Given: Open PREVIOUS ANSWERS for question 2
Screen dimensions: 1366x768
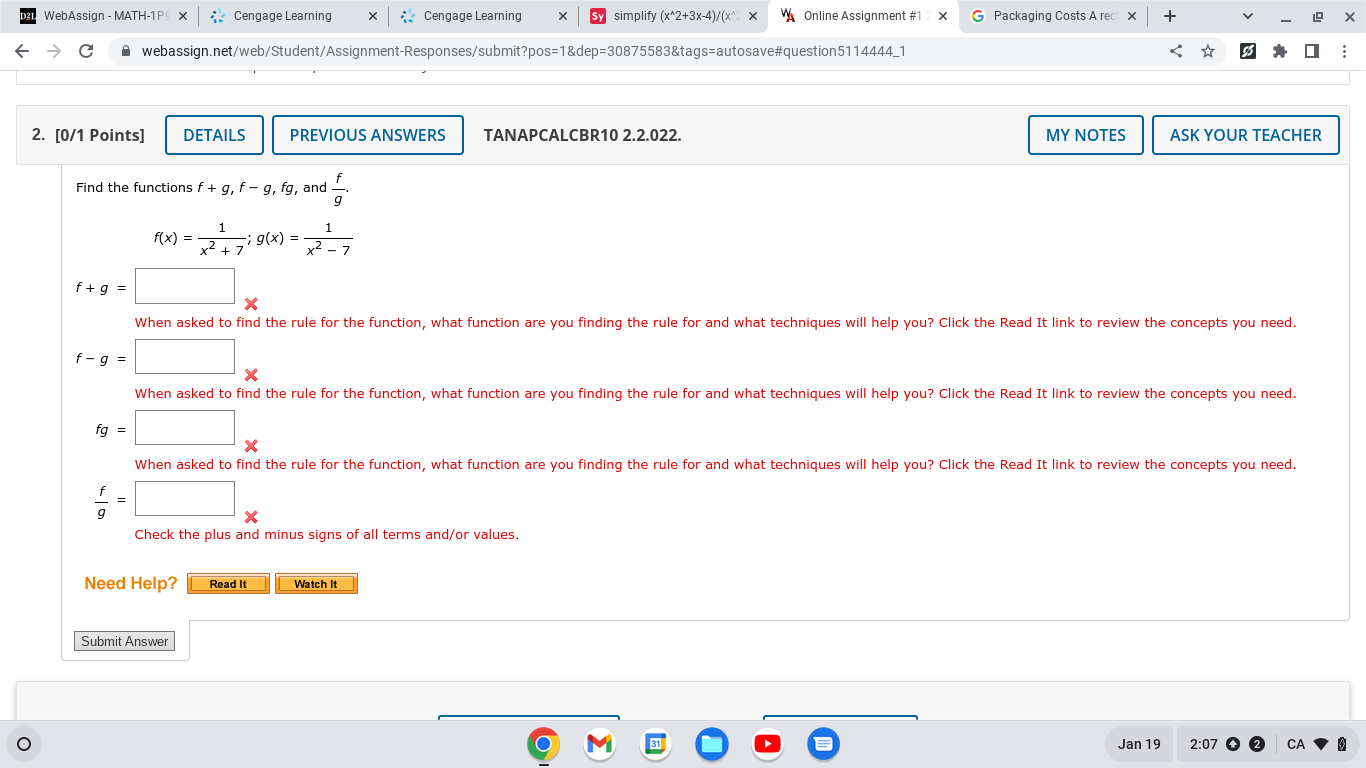Looking at the screenshot, I should coord(368,135).
